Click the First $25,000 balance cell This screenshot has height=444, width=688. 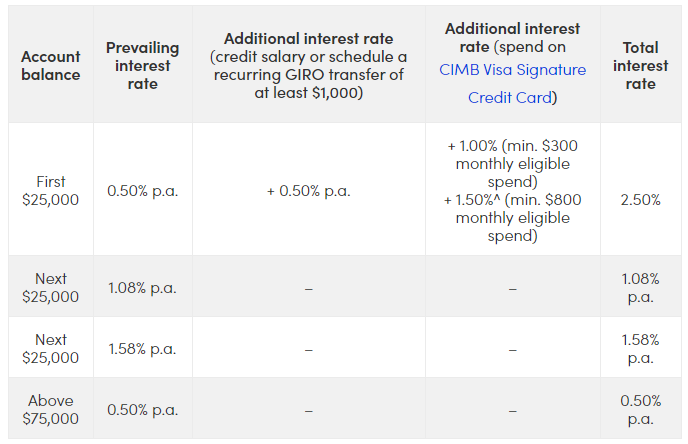(x=51, y=190)
